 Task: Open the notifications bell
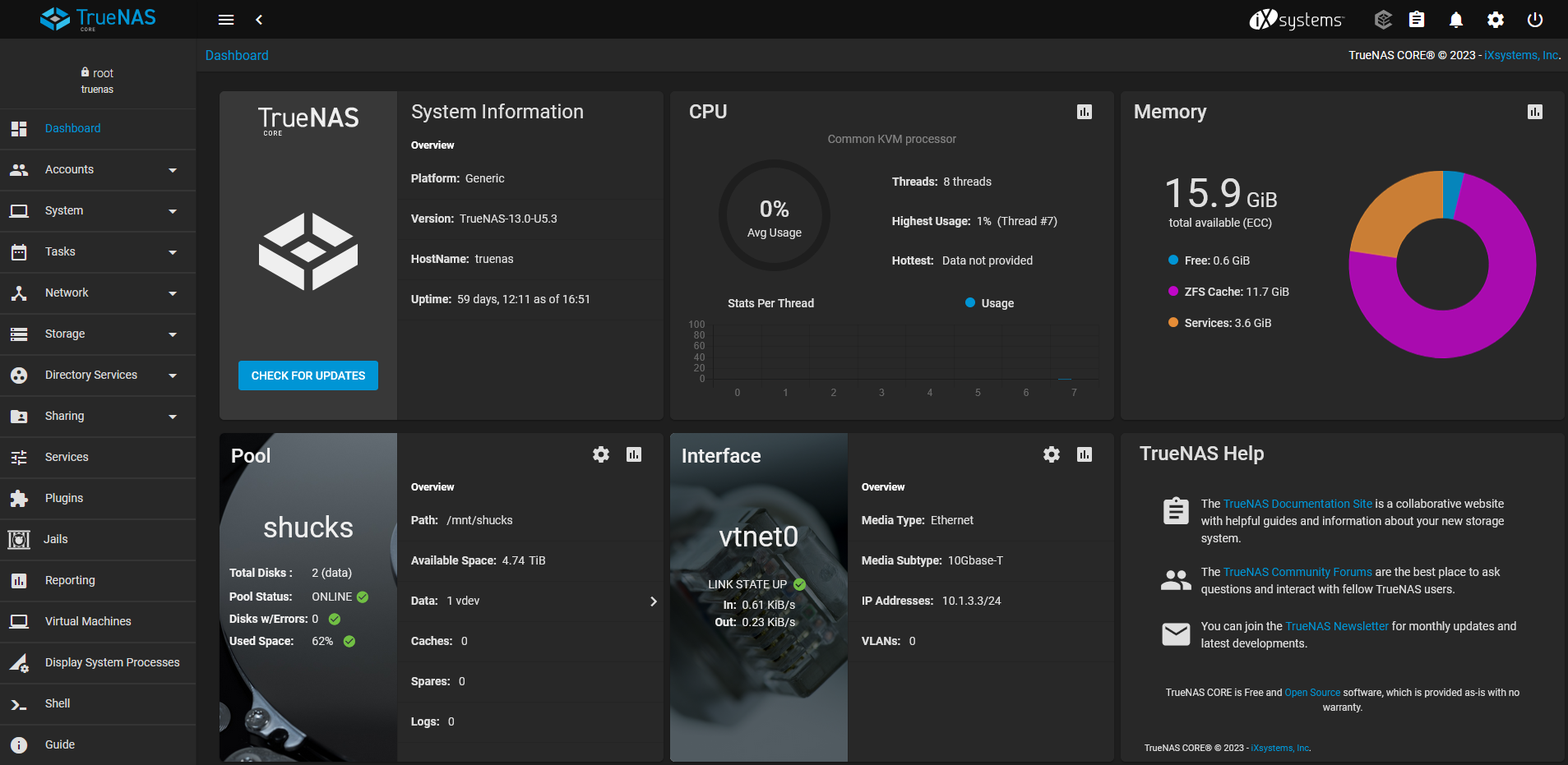pyautogui.click(x=1455, y=19)
